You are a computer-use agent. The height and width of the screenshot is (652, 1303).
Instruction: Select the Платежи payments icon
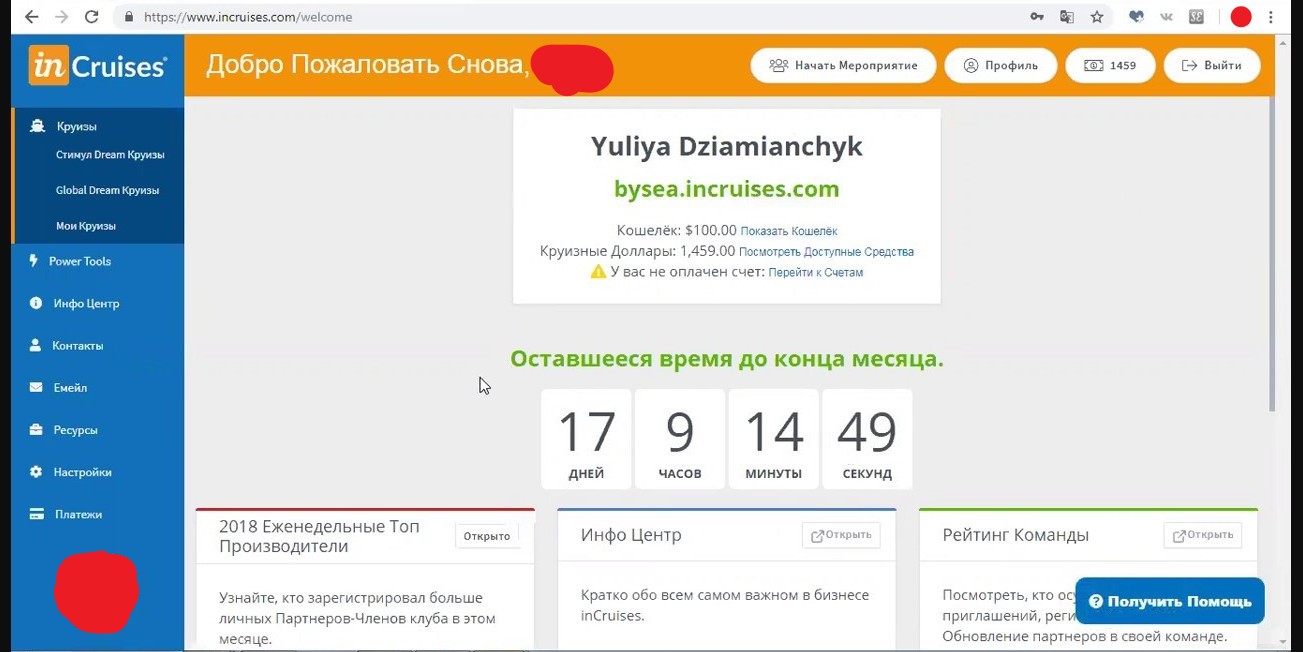tap(34, 513)
